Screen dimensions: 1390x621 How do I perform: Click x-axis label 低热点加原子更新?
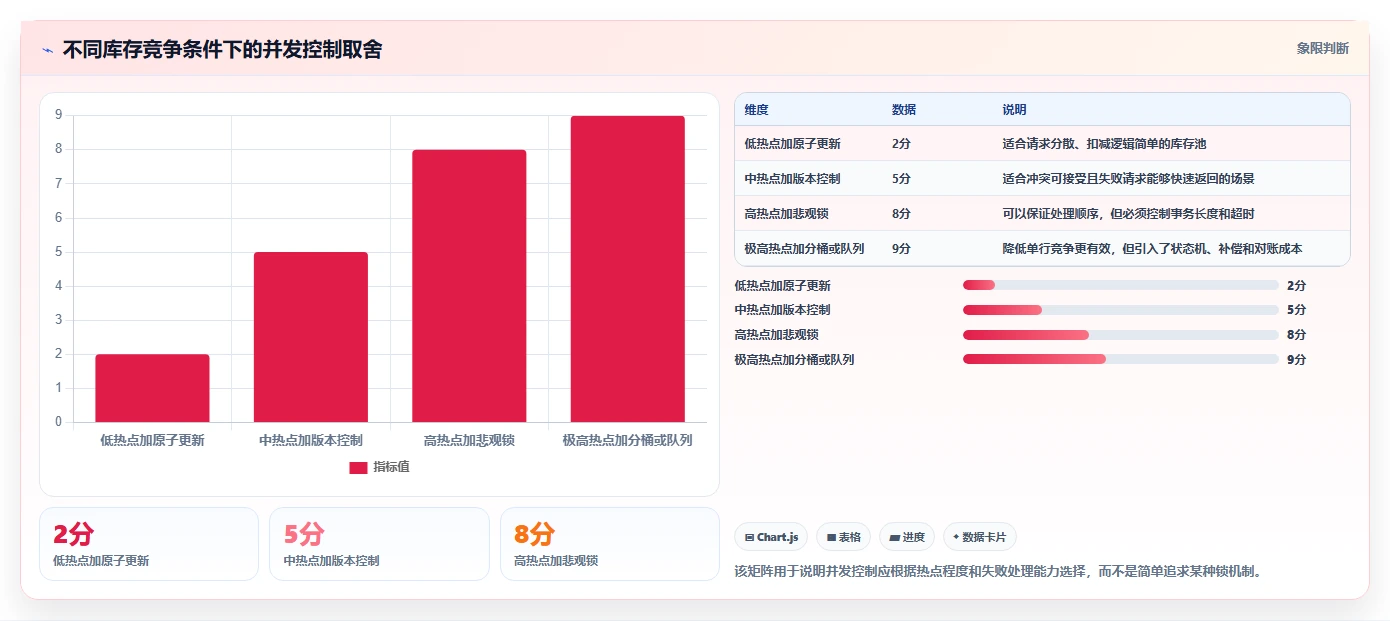pyautogui.click(x=152, y=440)
